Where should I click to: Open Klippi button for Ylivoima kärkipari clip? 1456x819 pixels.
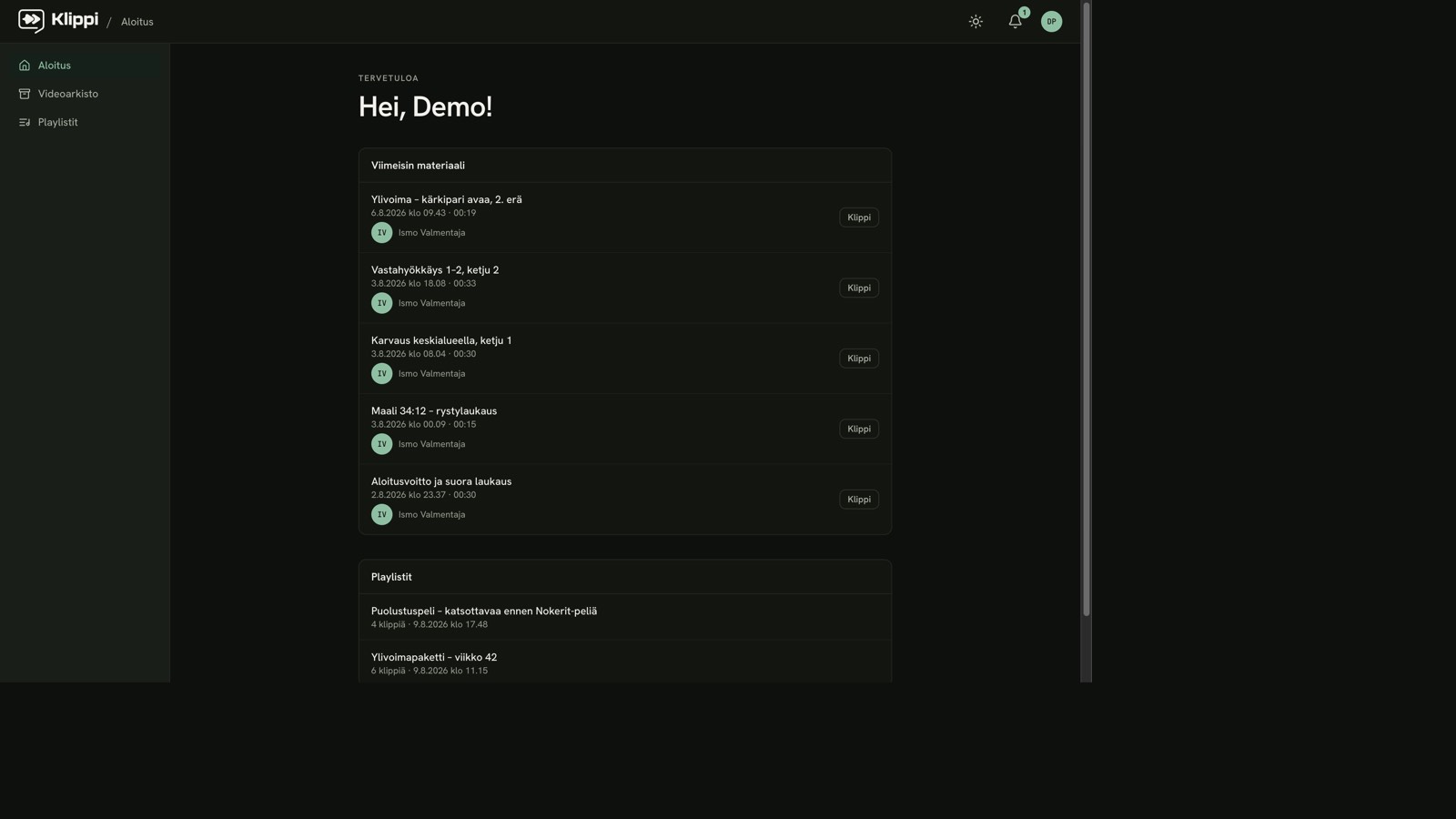tap(858, 217)
